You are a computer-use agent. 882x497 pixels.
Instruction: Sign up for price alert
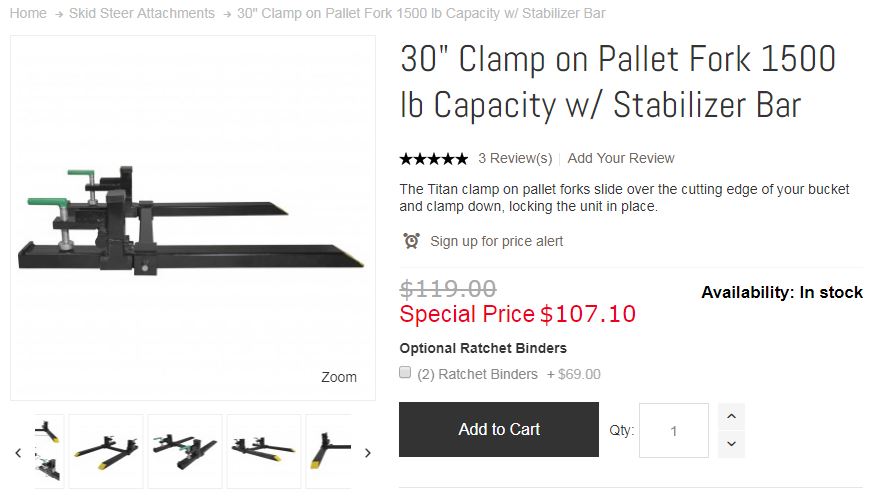[497, 241]
